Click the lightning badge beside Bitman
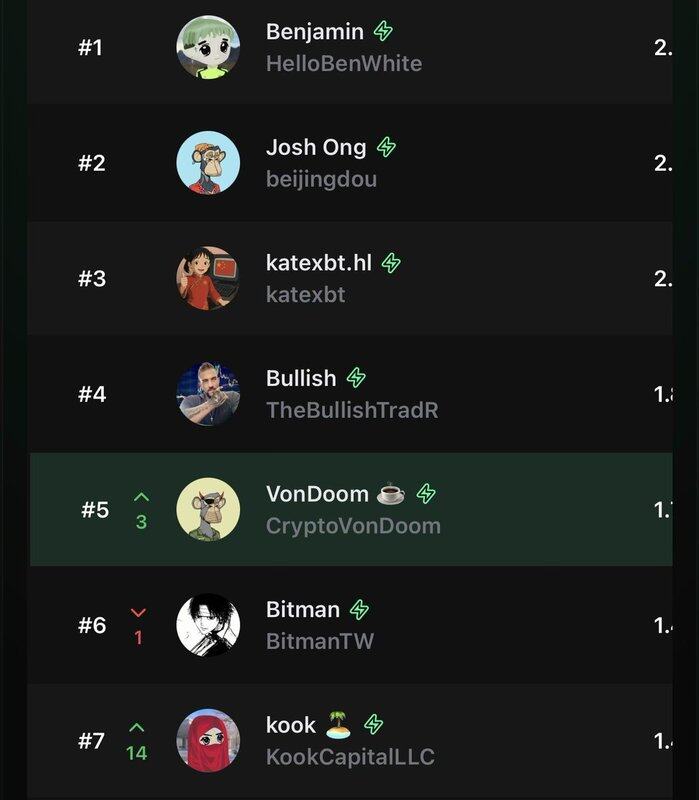This screenshot has width=699, height=800. (359, 609)
